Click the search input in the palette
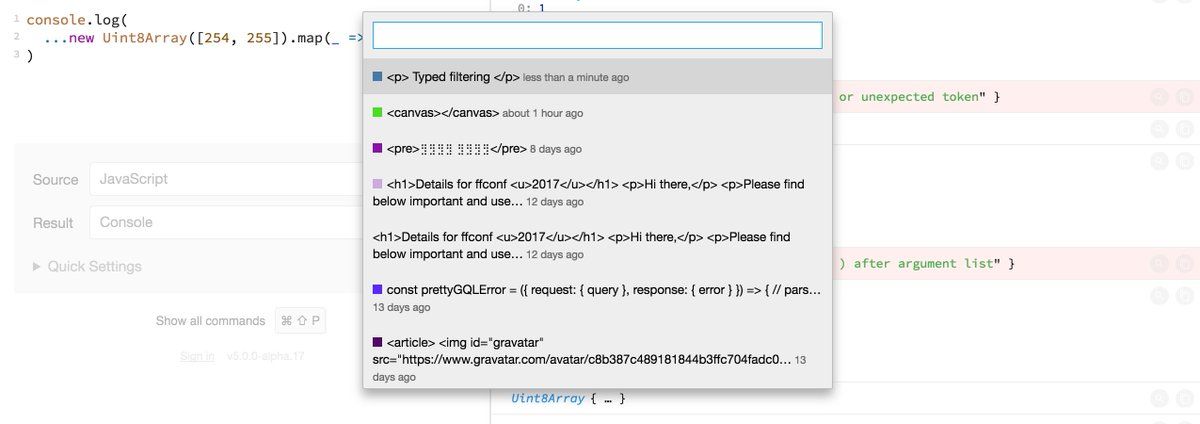This screenshot has height=424, width=1200. [597, 36]
